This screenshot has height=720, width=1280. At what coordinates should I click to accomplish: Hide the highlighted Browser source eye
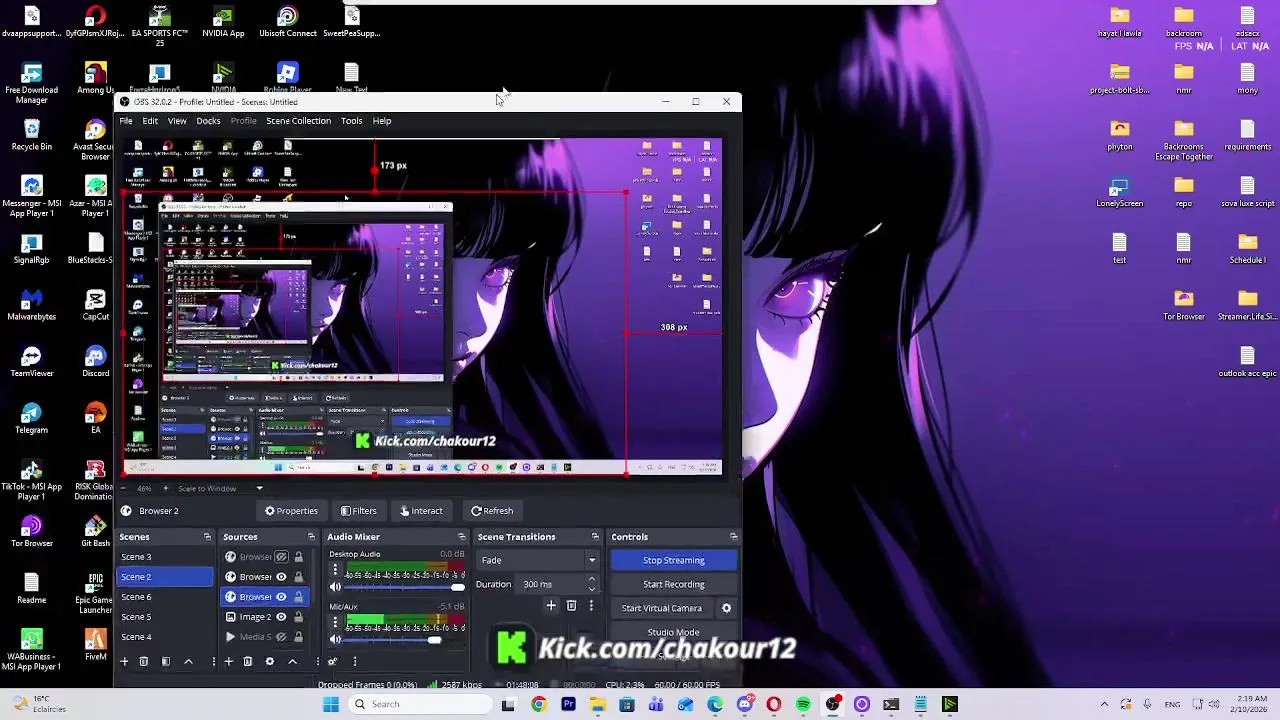281,597
